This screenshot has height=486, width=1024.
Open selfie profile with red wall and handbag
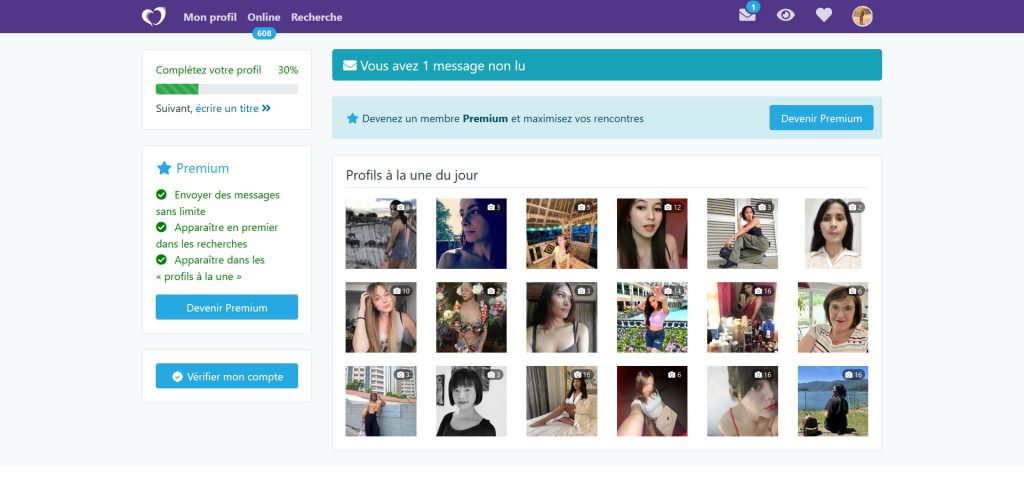coord(652,401)
